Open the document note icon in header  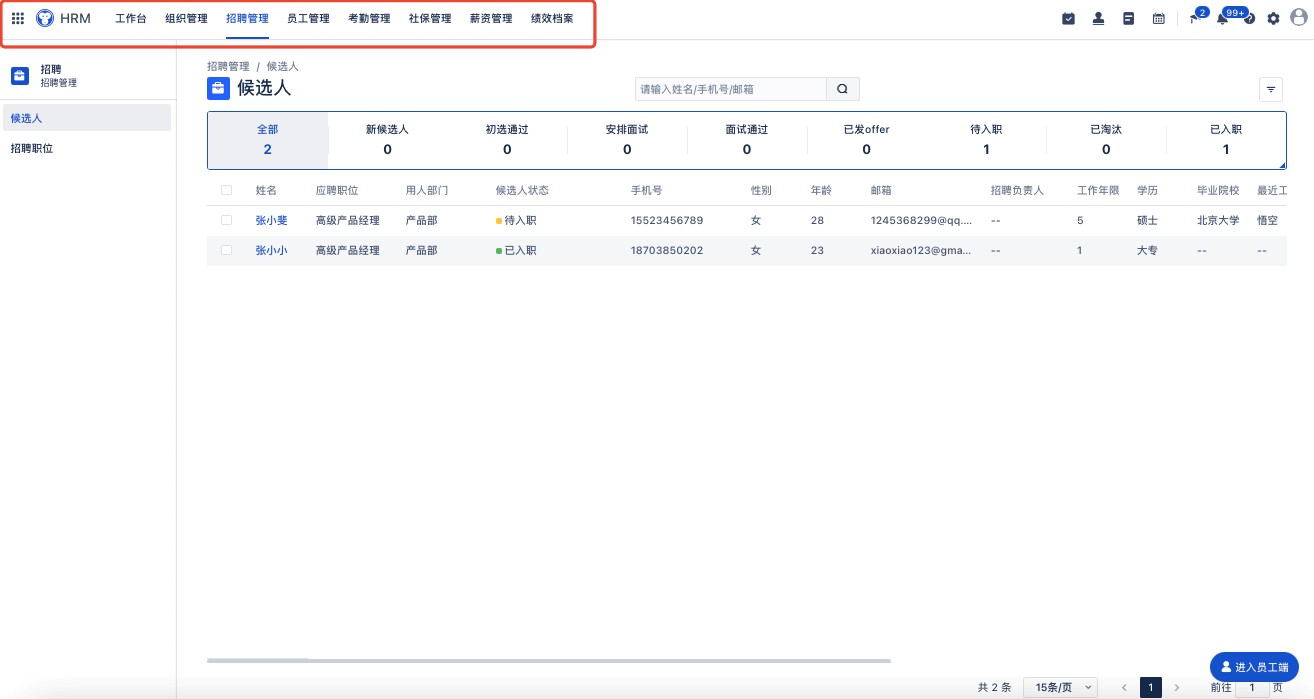[x=1128, y=18]
